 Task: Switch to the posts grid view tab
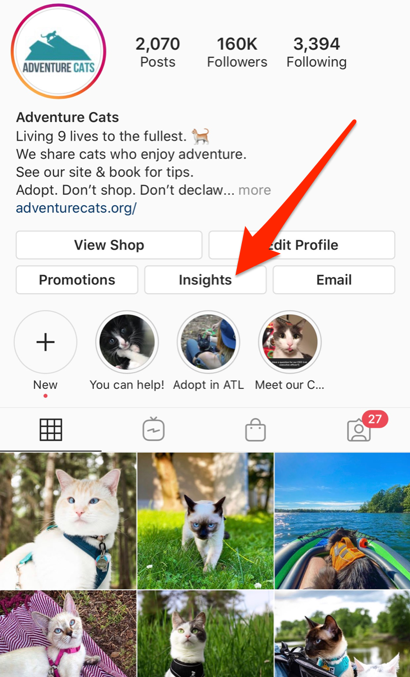(51, 430)
